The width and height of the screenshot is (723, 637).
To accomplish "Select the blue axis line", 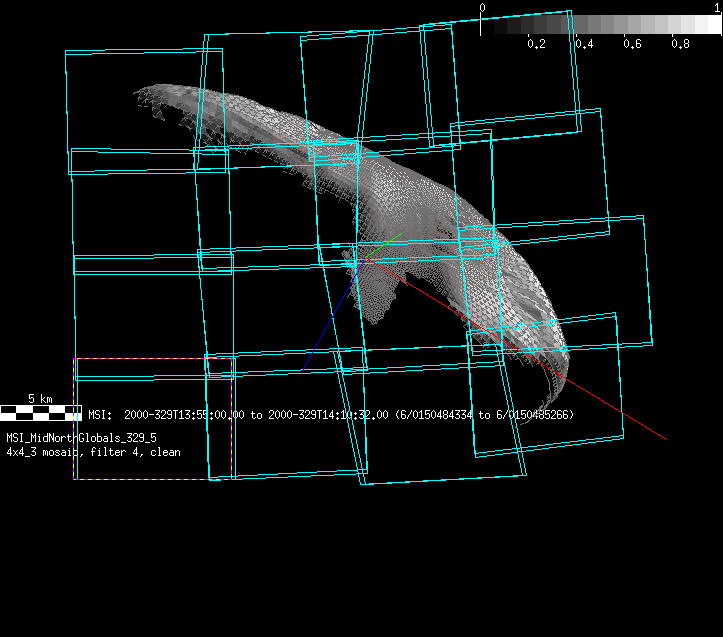I will coord(330,319).
